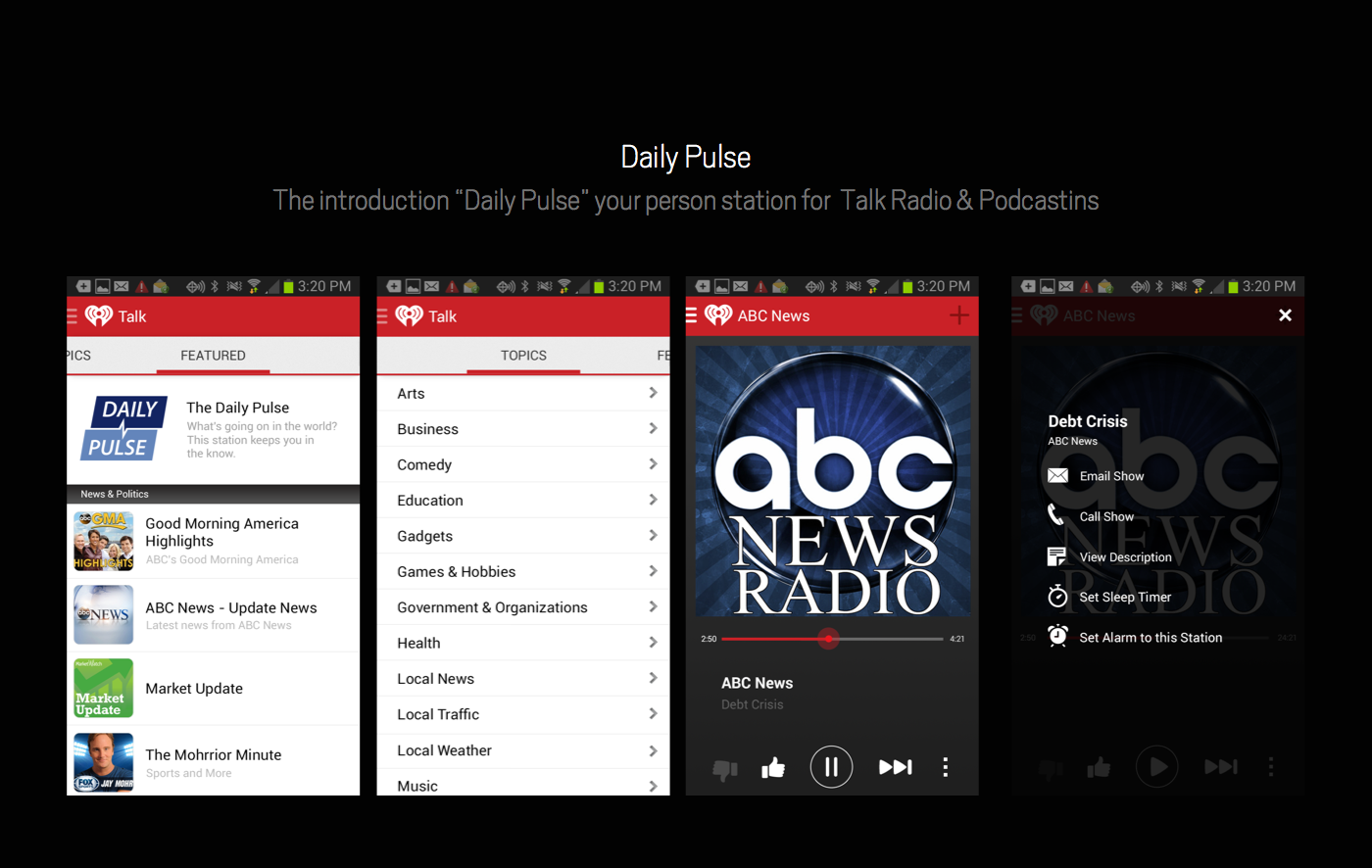The height and width of the screenshot is (868, 1372).
Task: Tap Talk title on Featured screen header
Action: click(132, 316)
